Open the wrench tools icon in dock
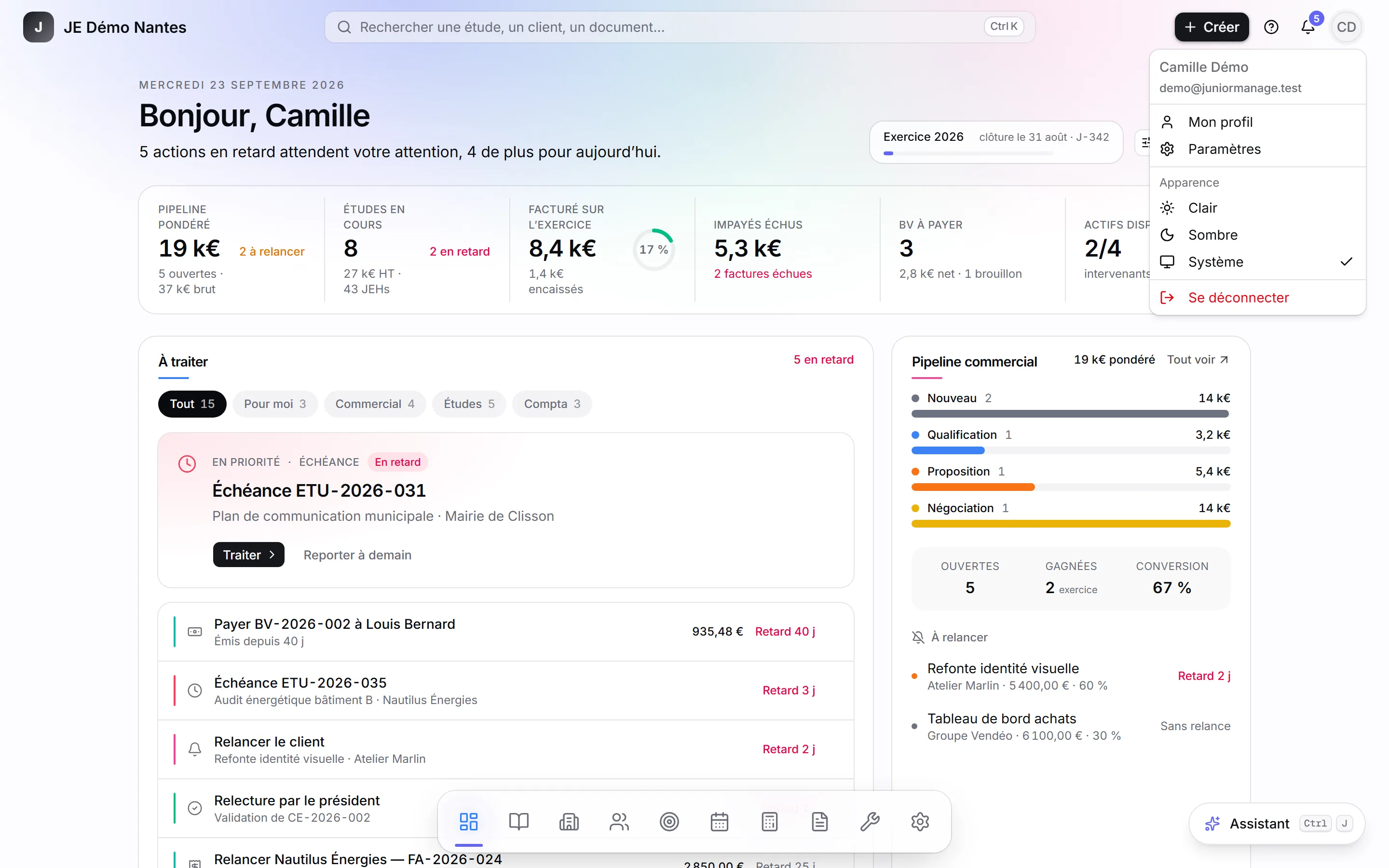This screenshot has width=1389, height=868. point(870,822)
